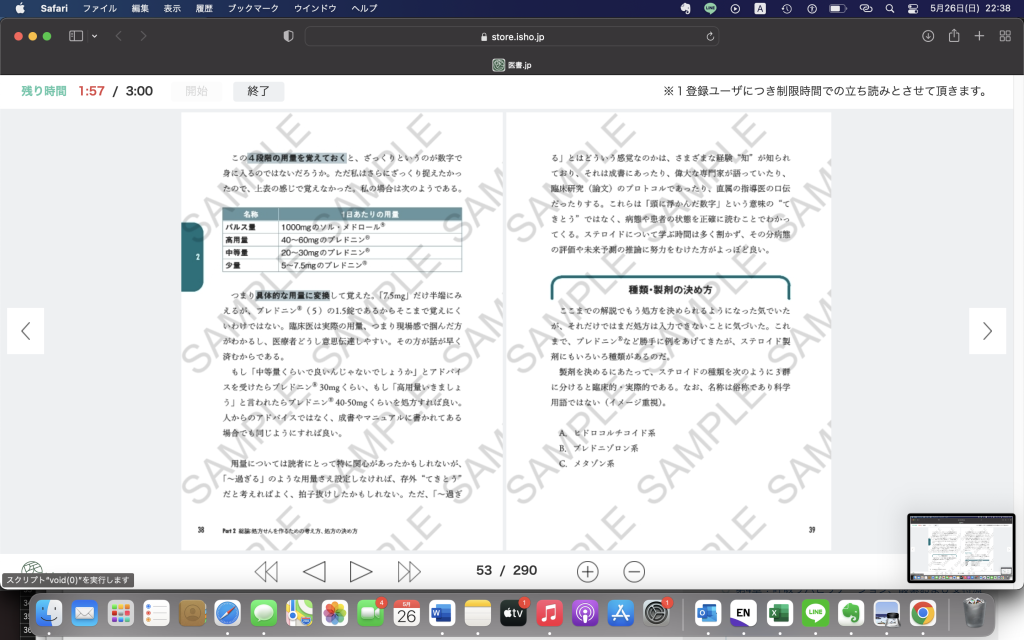Jump to the last page with the fast-forward icon
The height and width of the screenshot is (640, 1024).
409,571
